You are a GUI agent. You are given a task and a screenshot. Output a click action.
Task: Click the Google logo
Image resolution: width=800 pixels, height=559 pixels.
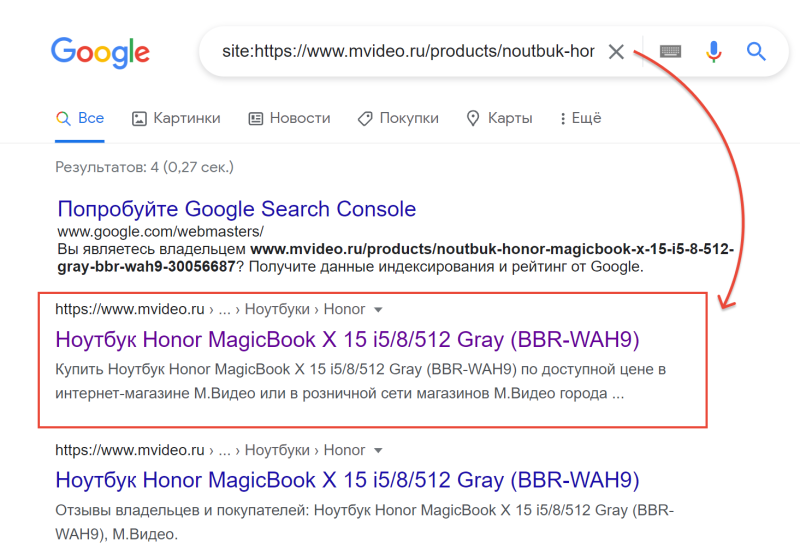[x=100, y=52]
